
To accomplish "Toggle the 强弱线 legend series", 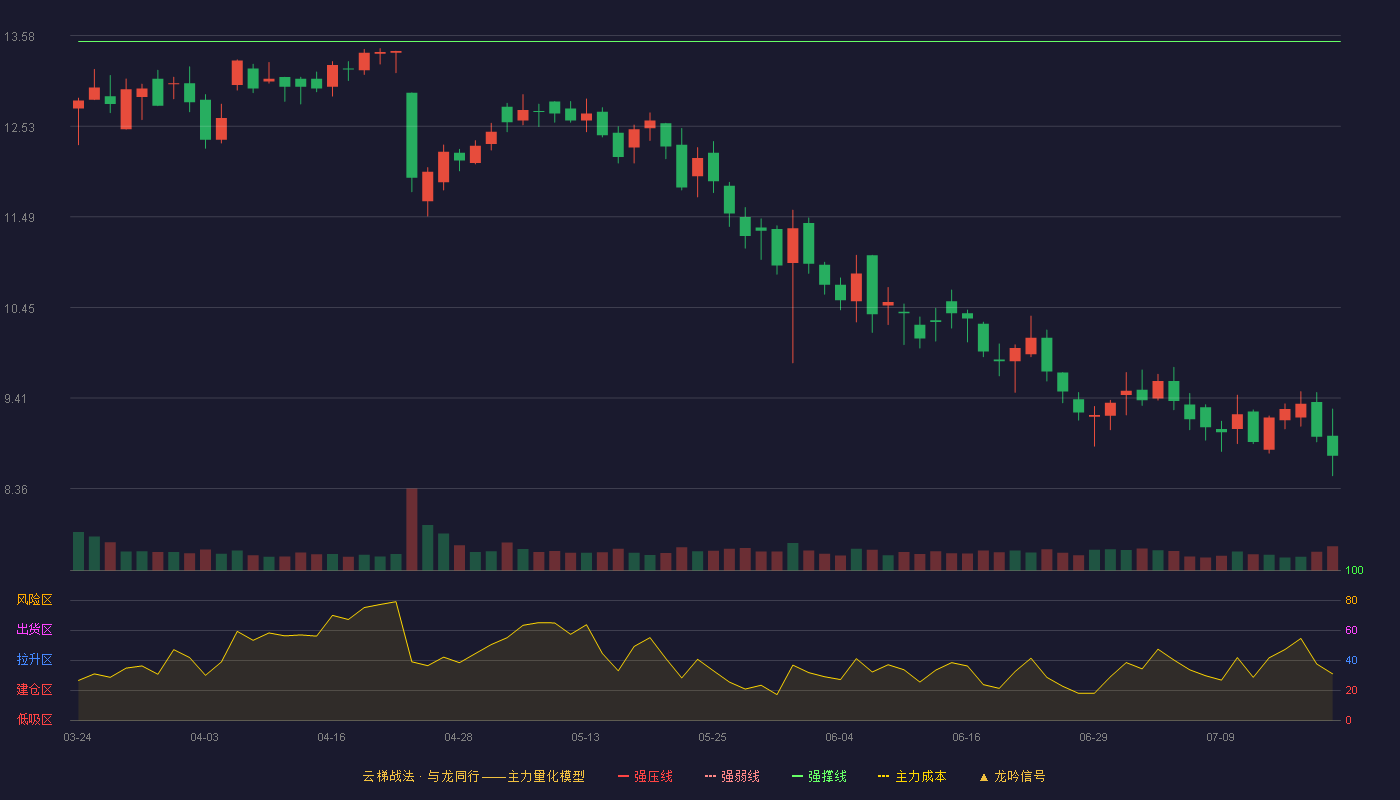I will 732,776.
